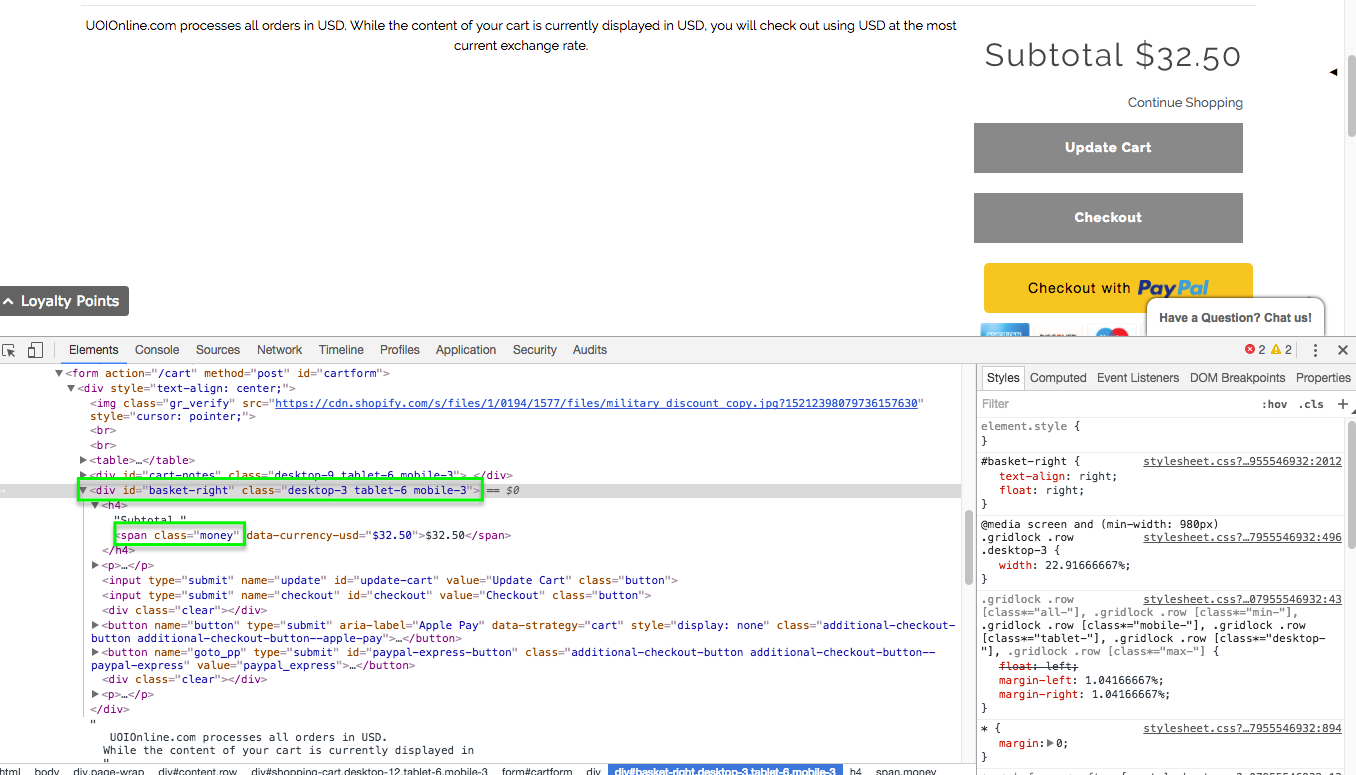Expand the collapsed table node

point(84,460)
